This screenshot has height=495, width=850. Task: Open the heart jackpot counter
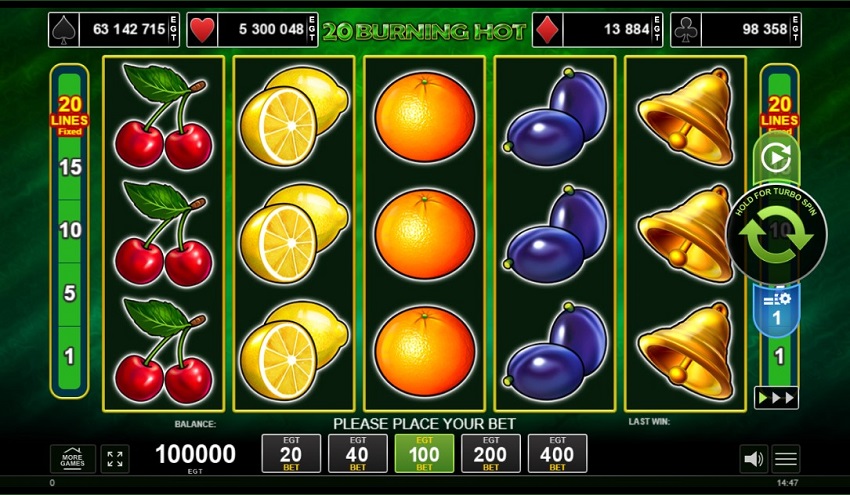[252, 30]
